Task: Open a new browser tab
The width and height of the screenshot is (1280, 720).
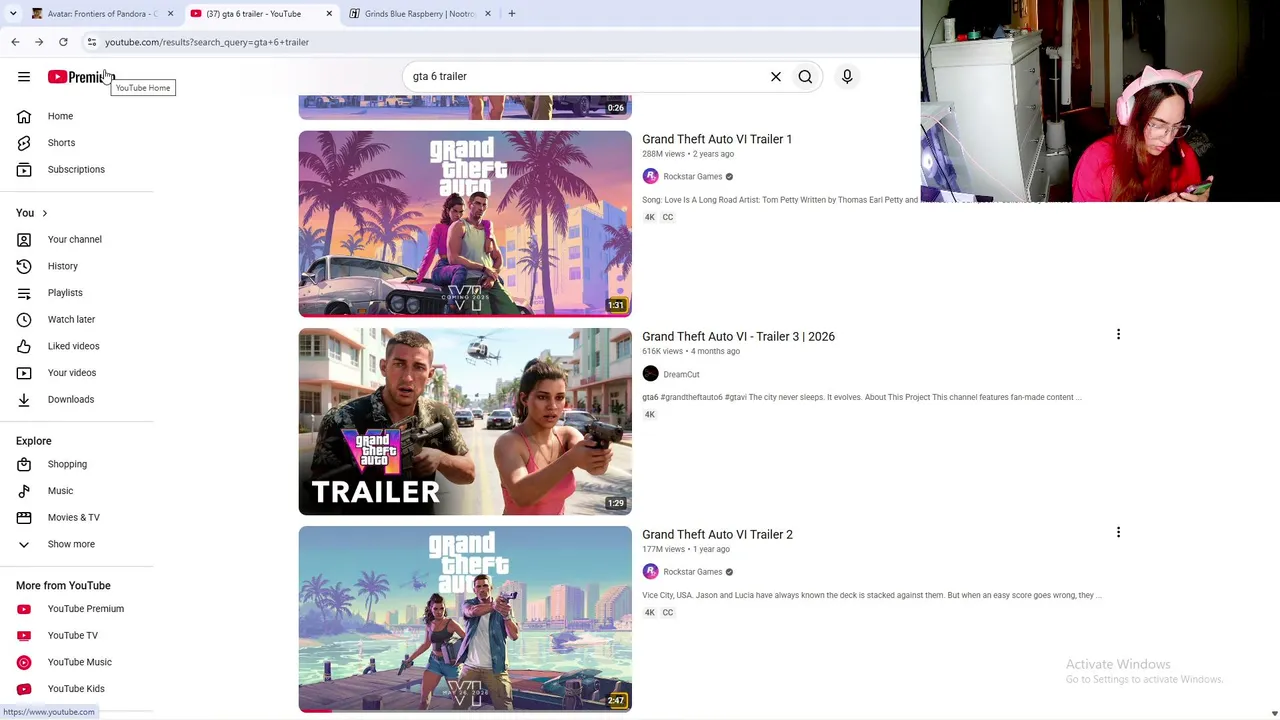Action: tap(512, 14)
